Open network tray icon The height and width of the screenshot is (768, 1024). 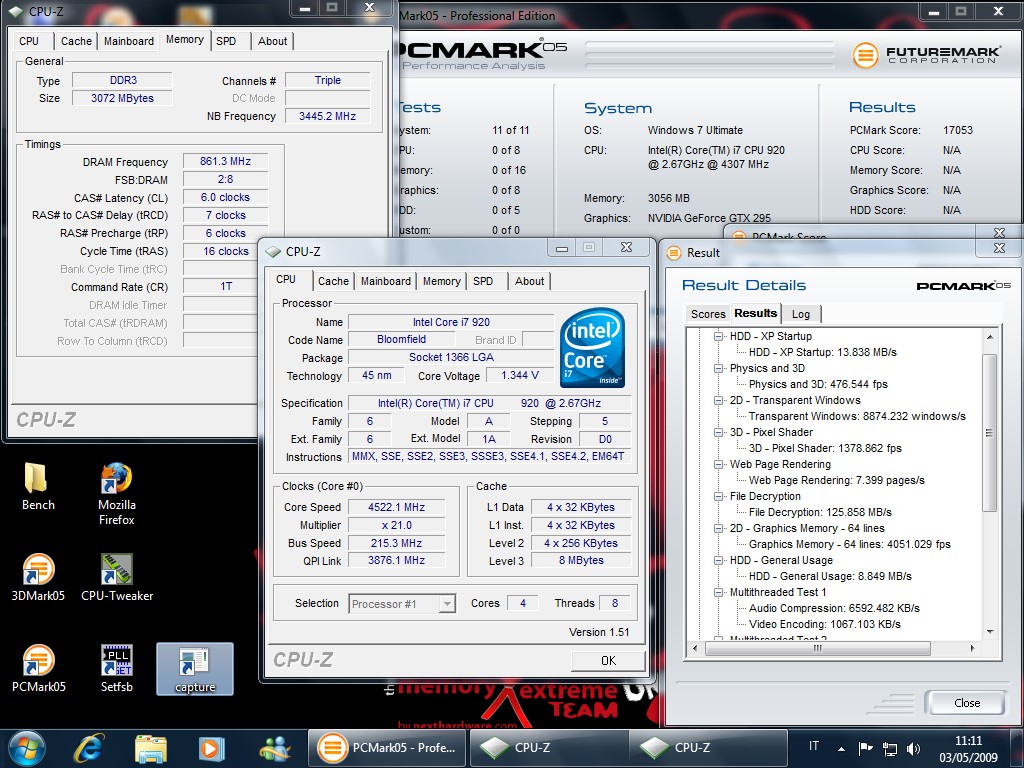tap(889, 748)
